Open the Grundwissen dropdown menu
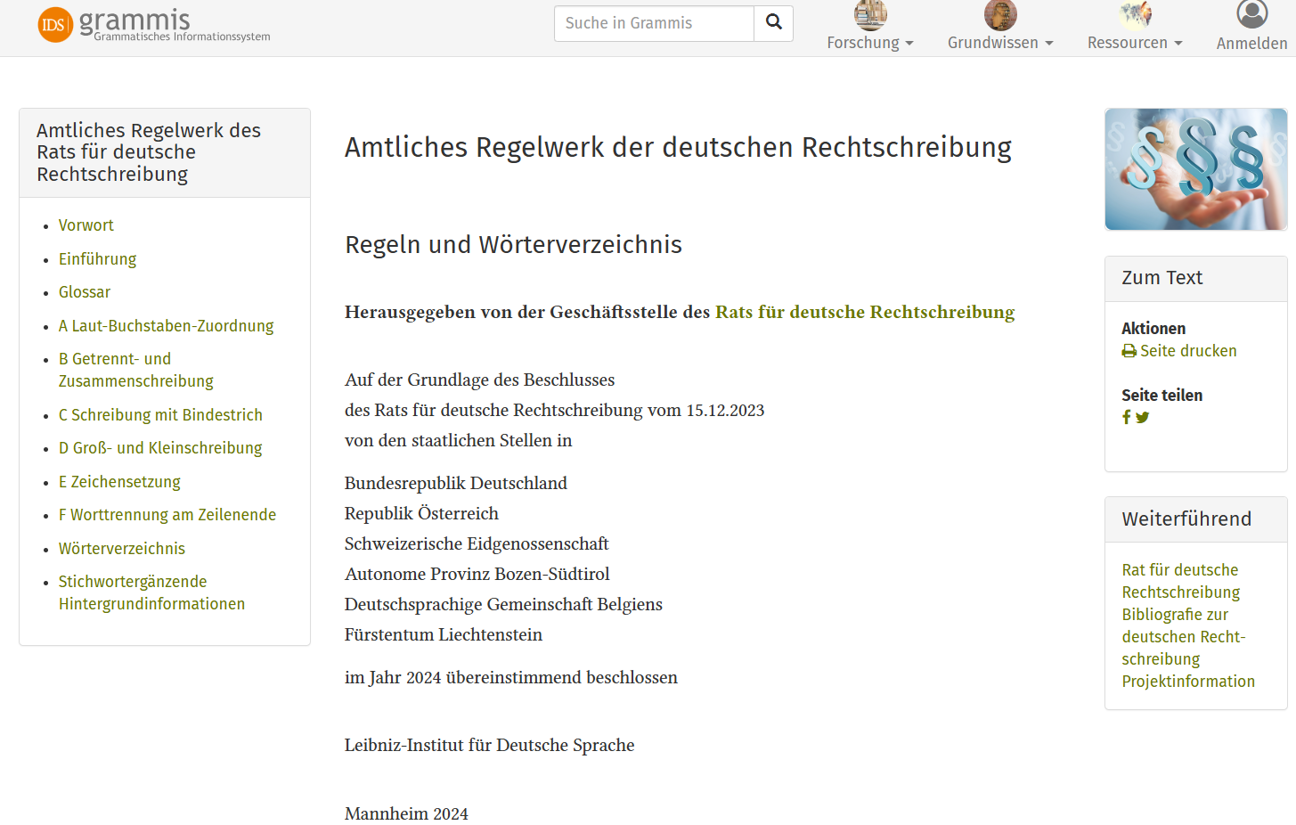1296x825 pixels. click(1000, 43)
